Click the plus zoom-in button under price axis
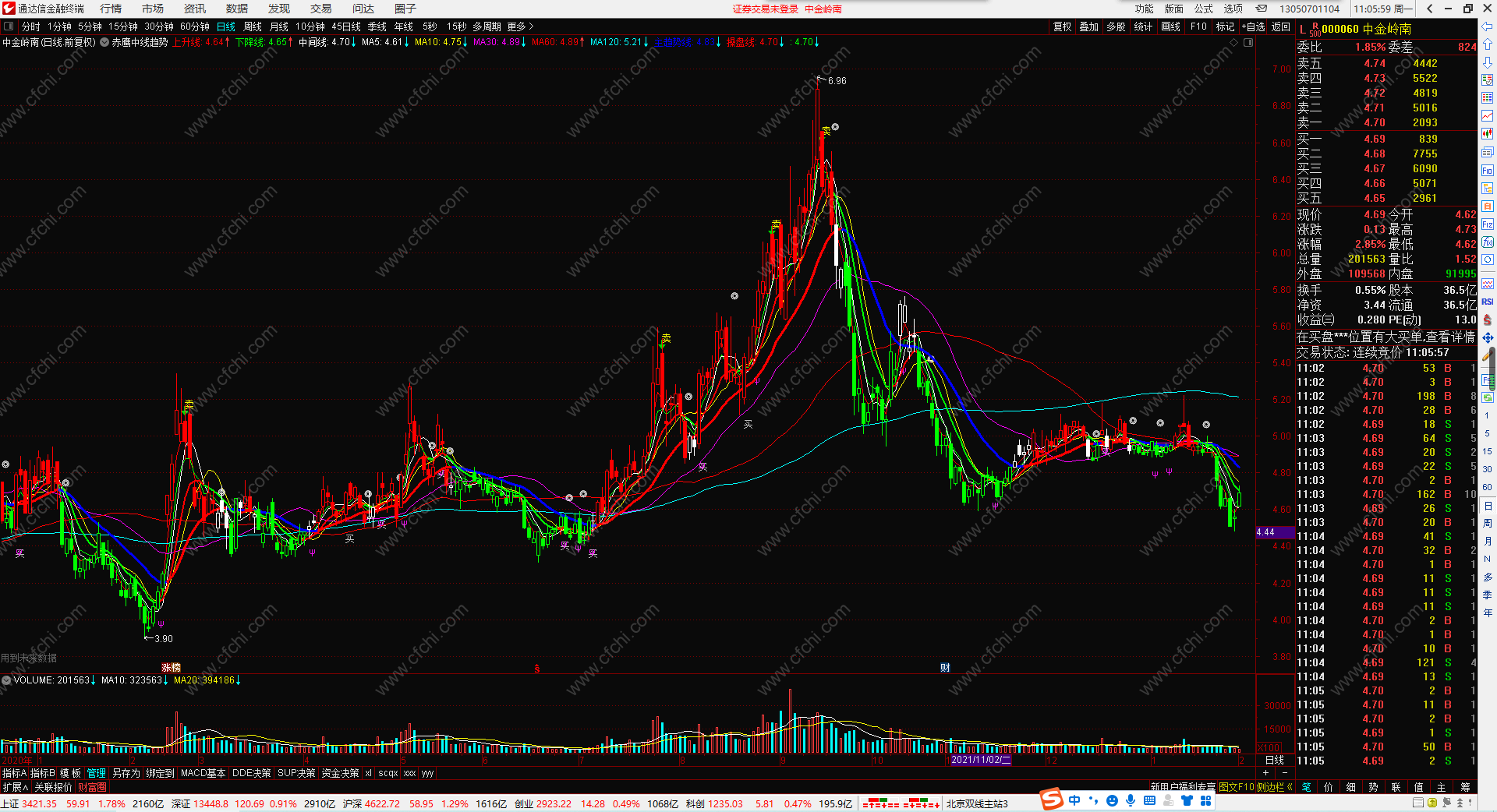Viewport: 1497px width, 812px height. tap(1266, 773)
